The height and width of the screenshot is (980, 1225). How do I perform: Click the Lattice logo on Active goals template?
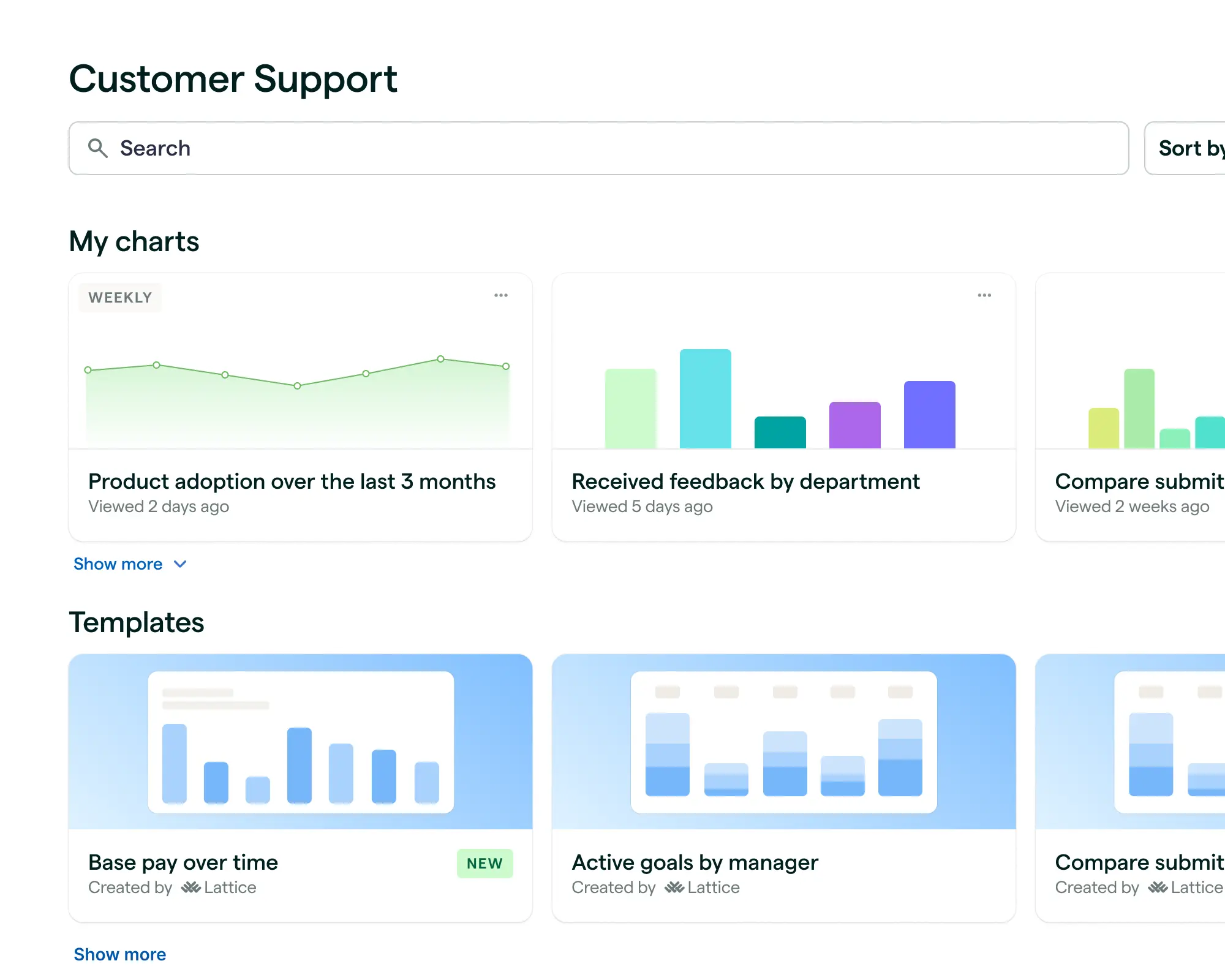pyautogui.click(x=674, y=888)
